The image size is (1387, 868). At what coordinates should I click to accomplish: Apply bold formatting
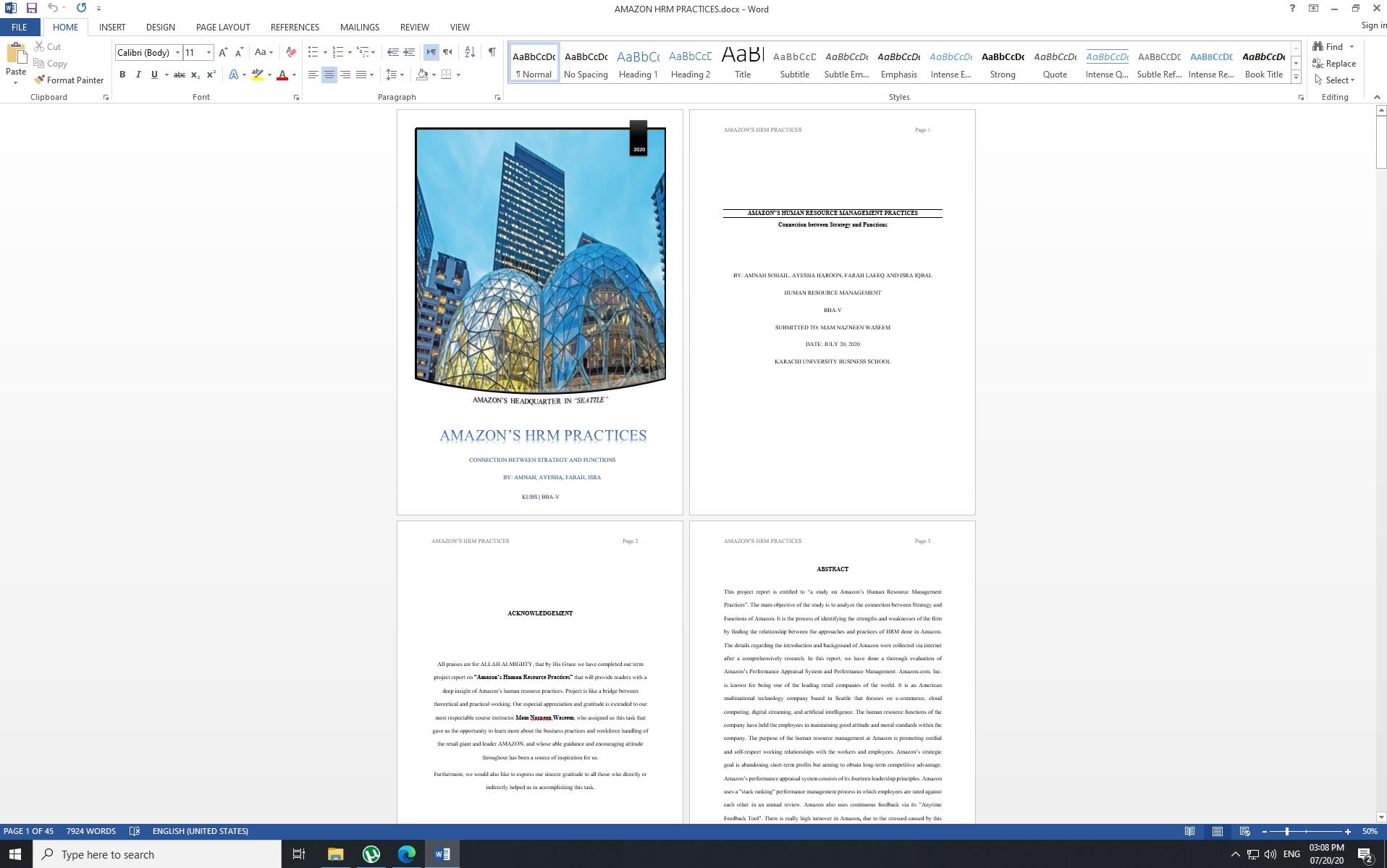[x=123, y=74]
